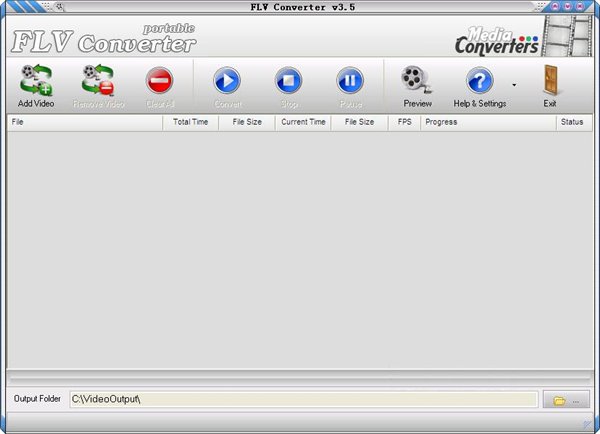Start conversion with the Convert button

tap(227, 80)
